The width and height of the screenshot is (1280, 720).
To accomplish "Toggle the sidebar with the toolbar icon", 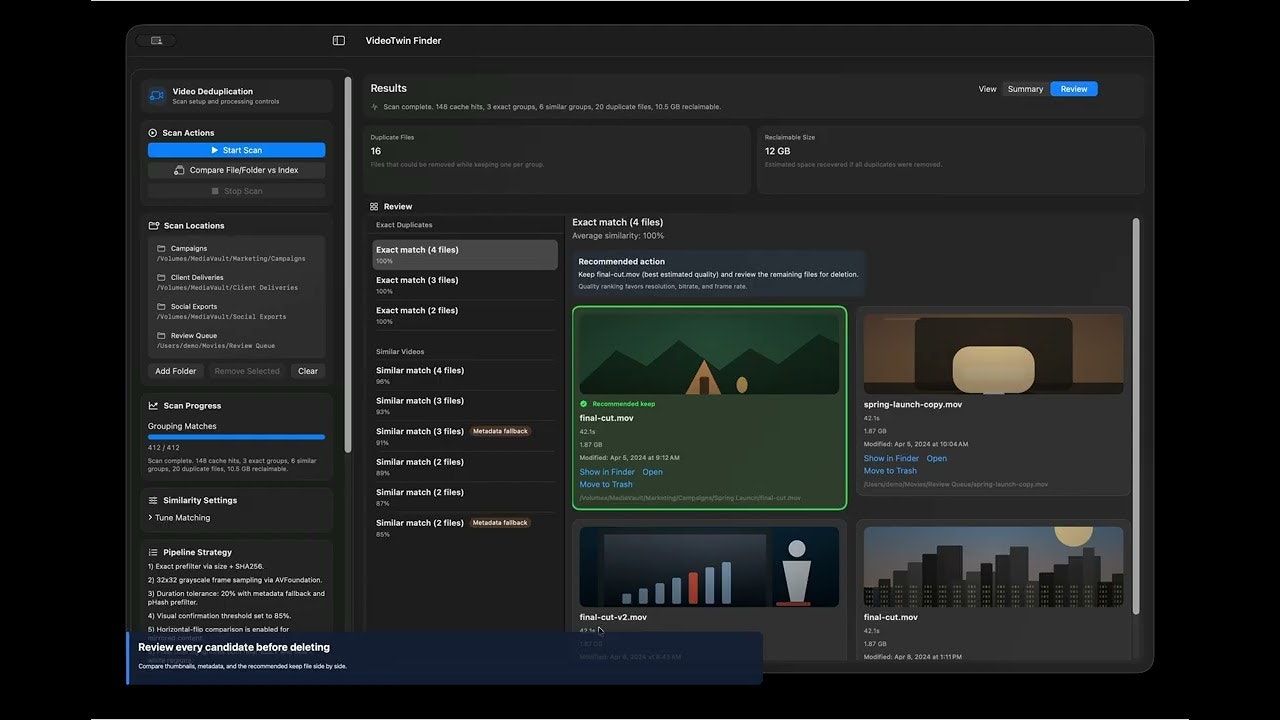I will (x=339, y=41).
